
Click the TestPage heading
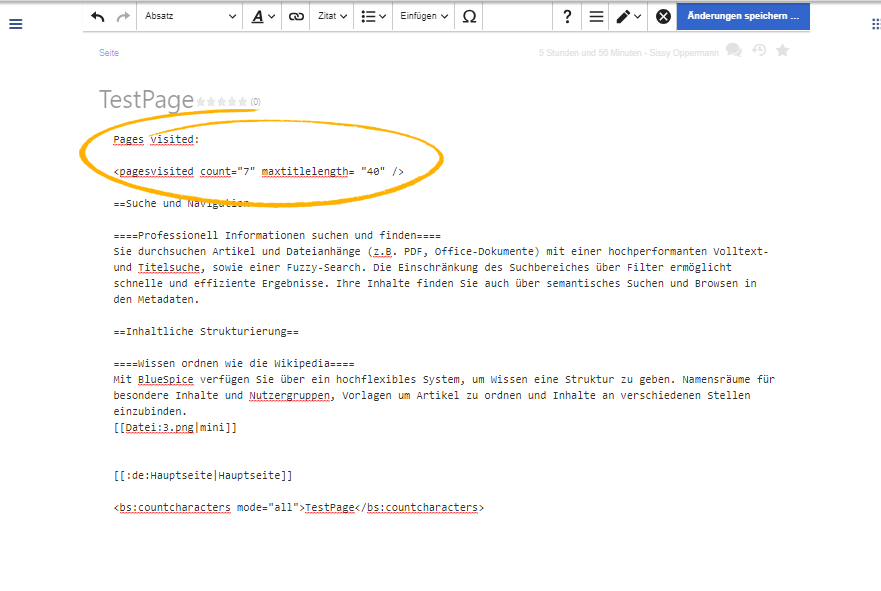coord(146,99)
